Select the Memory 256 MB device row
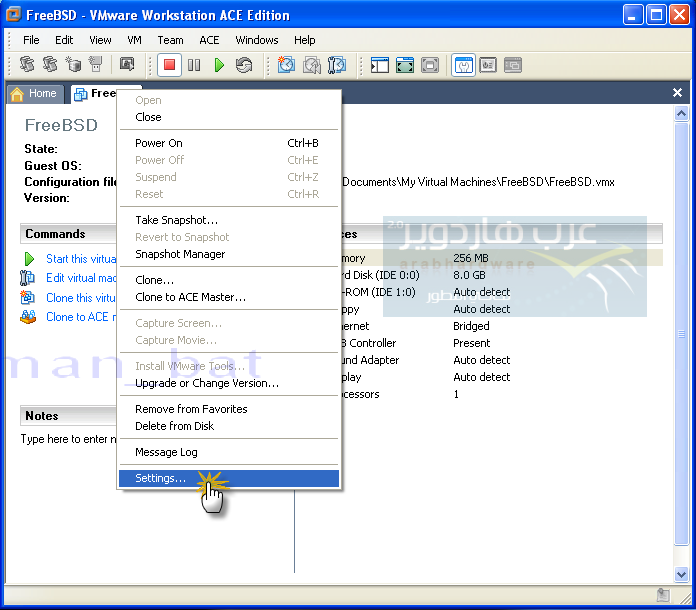The height and width of the screenshot is (610, 696). pos(502,258)
